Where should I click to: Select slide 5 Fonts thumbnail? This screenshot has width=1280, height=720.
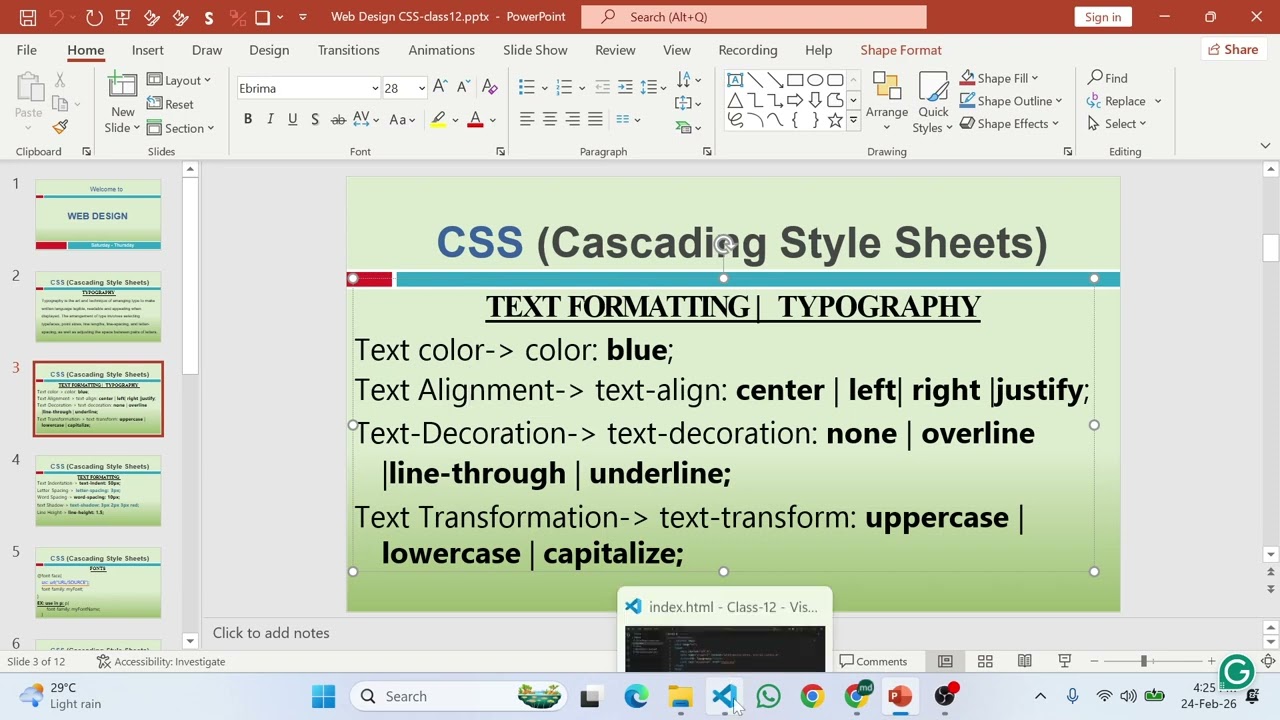point(98,583)
